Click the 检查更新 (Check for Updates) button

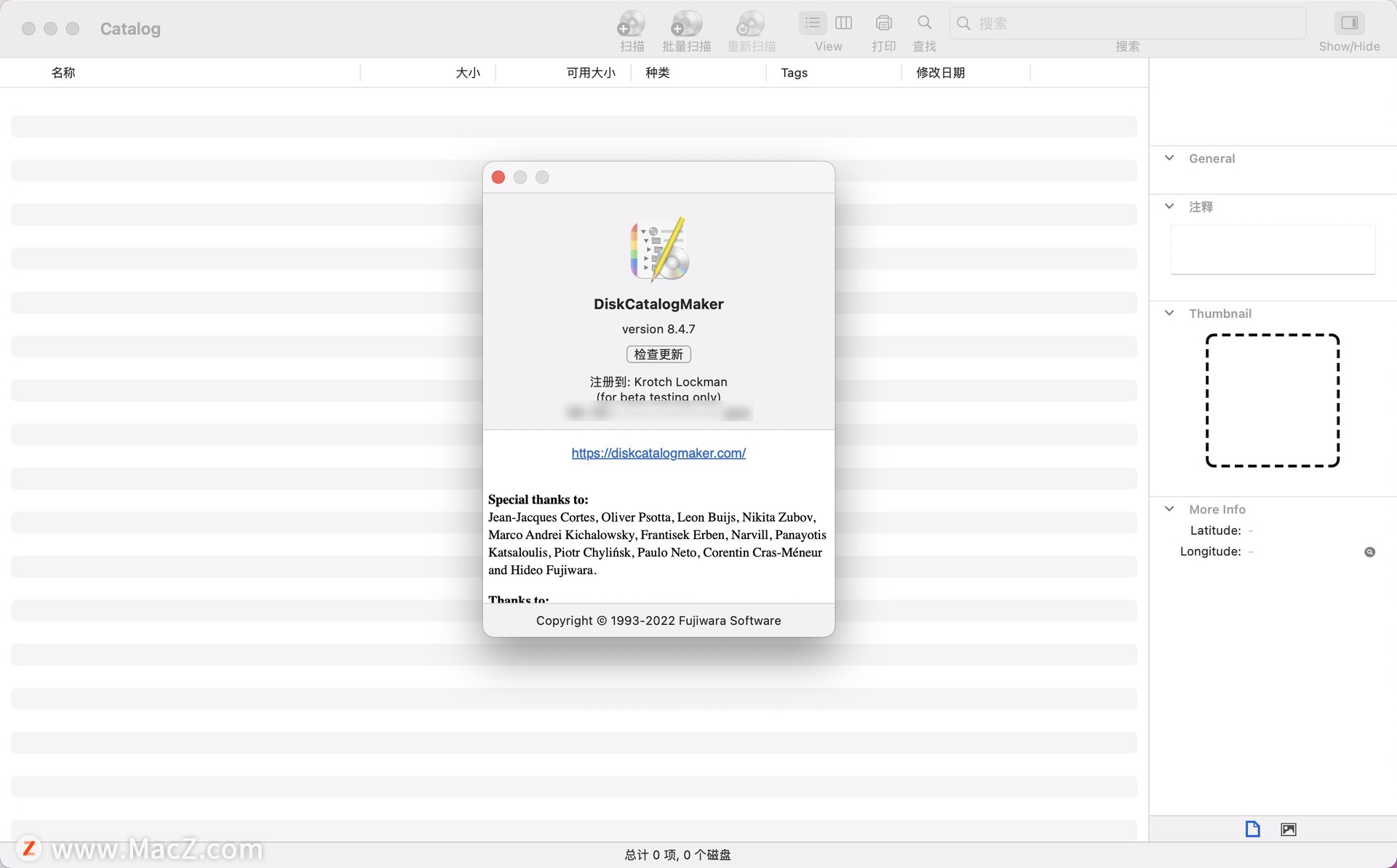pos(658,353)
